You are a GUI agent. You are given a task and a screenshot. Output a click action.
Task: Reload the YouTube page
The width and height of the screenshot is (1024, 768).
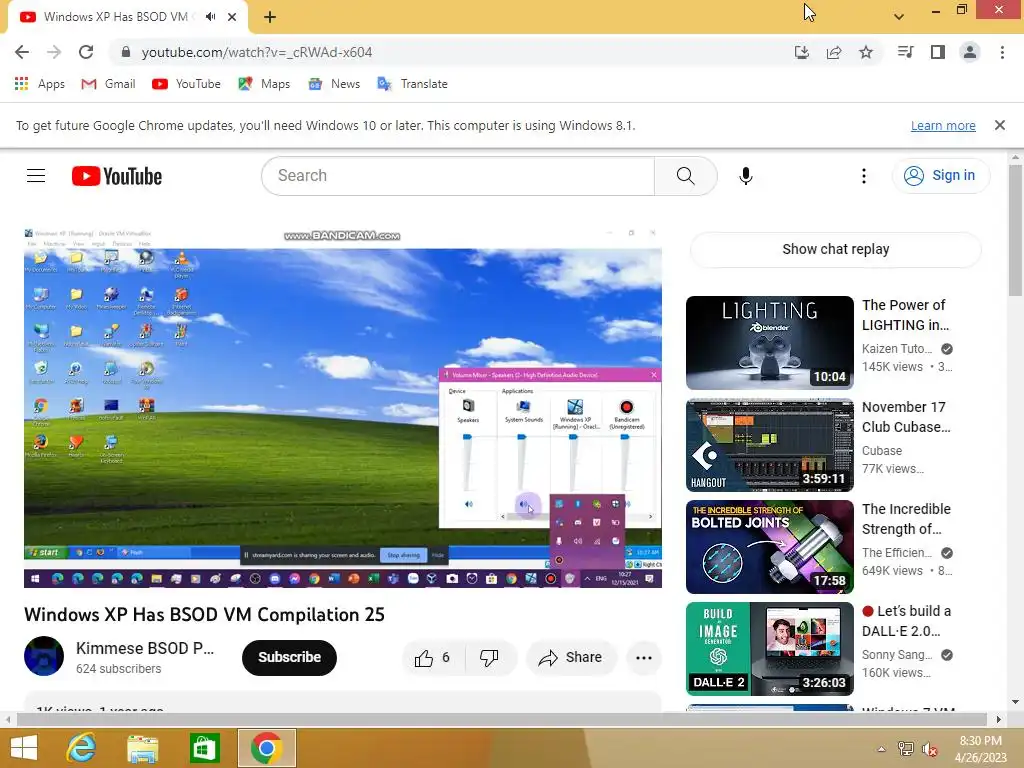click(x=86, y=52)
